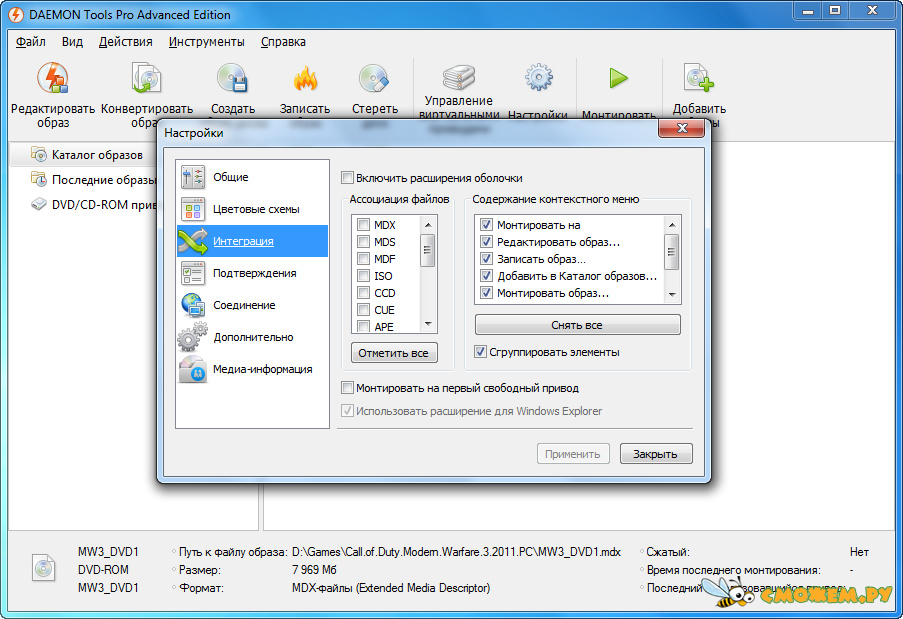Close the Настройки dialog with X

(681, 128)
